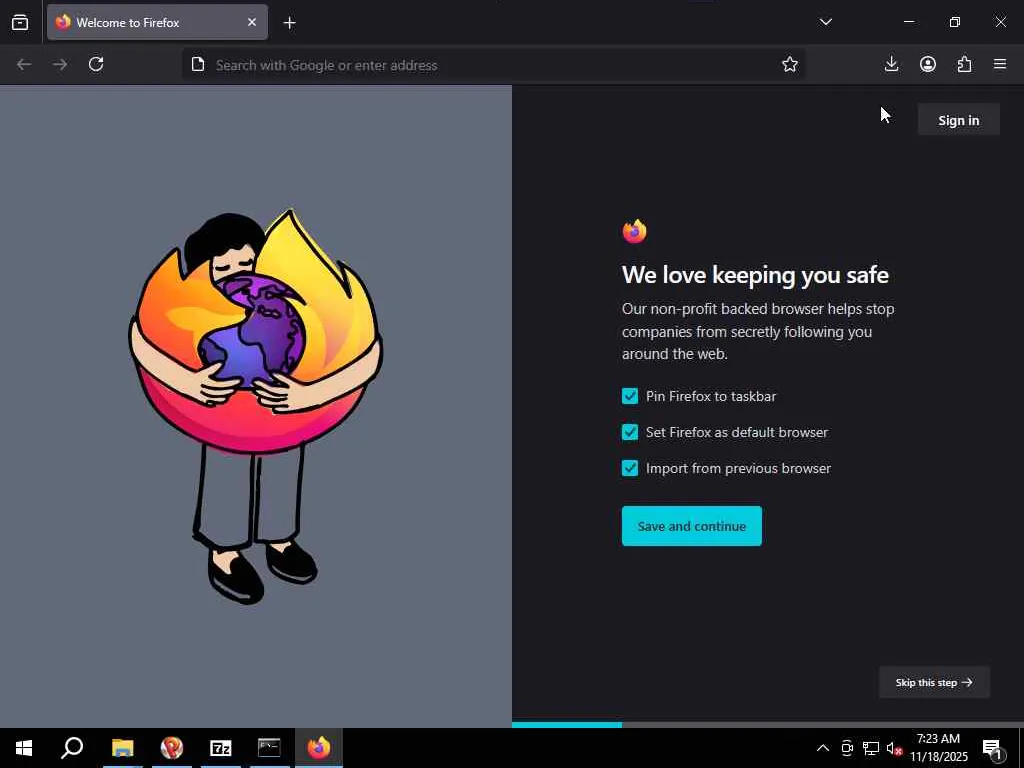Open the Extensions puzzle icon
1024x768 pixels.
point(965,64)
